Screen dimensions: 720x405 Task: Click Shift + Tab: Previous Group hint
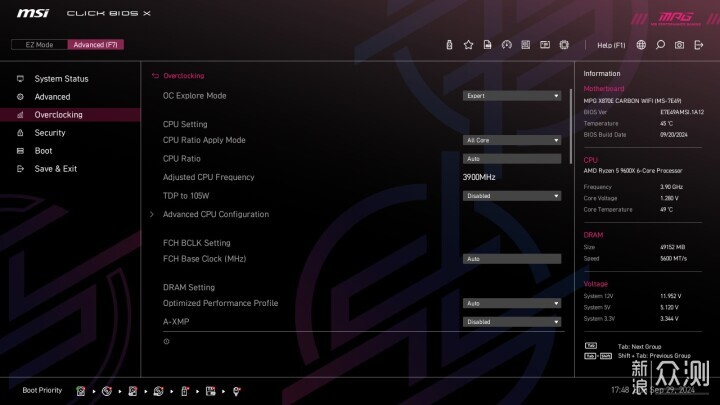(x=654, y=356)
